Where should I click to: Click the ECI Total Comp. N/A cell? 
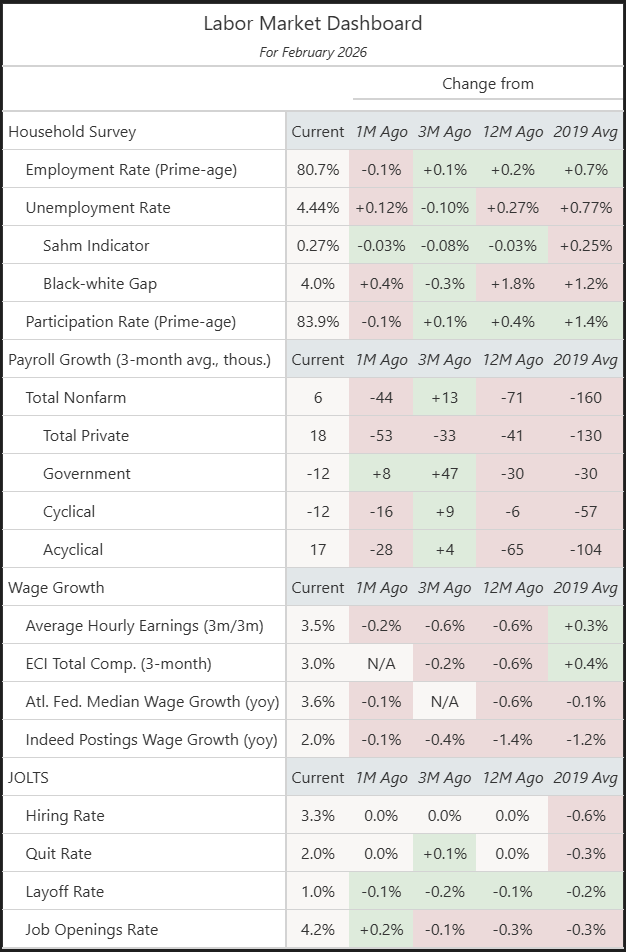coord(381,664)
